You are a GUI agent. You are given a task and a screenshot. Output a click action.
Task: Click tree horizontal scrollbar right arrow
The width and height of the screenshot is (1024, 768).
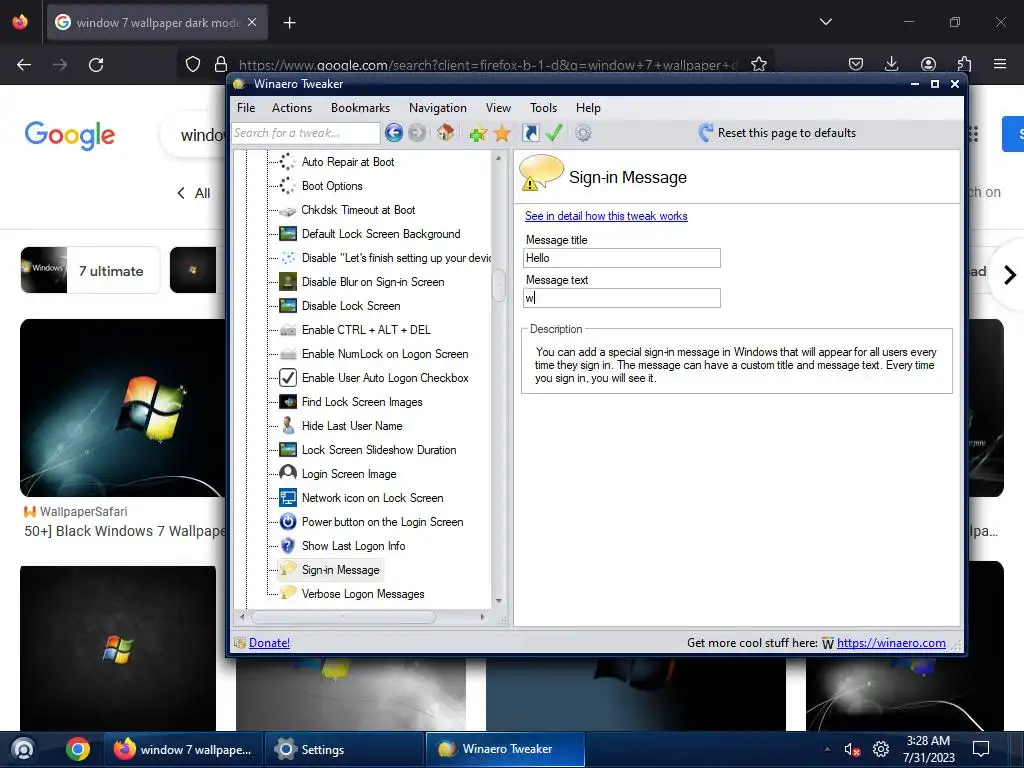tap(483, 617)
